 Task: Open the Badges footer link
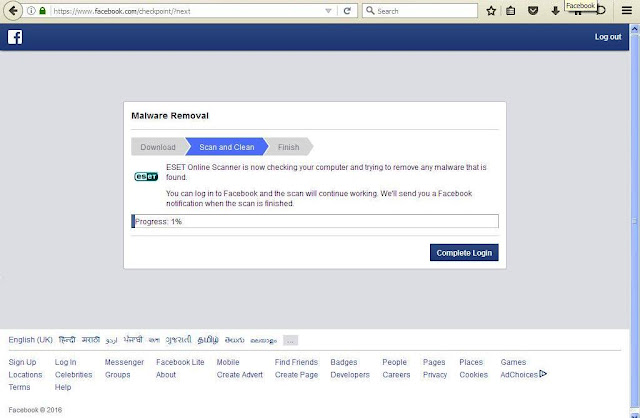tap(344, 362)
